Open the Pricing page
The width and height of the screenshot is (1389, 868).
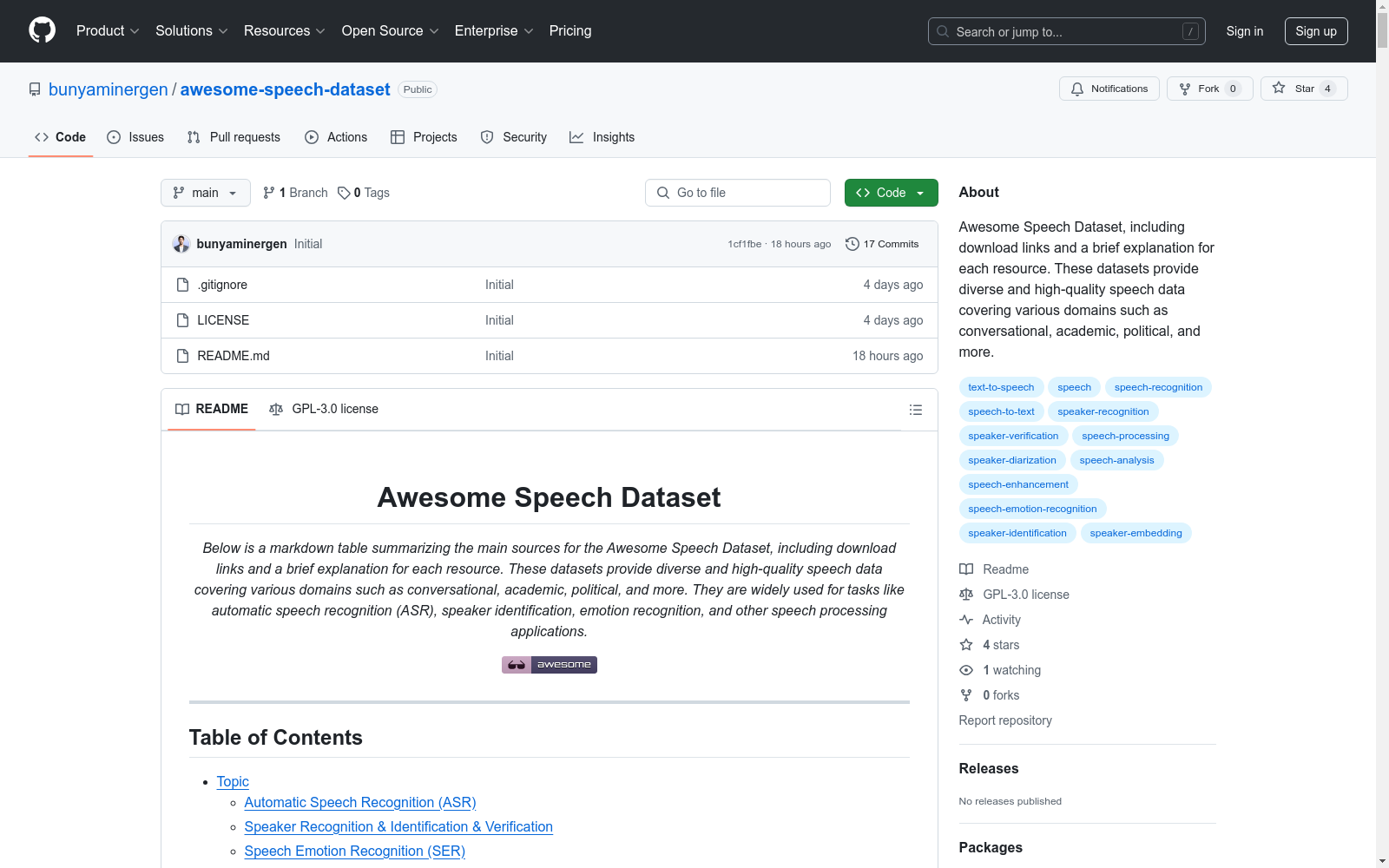coord(570,31)
